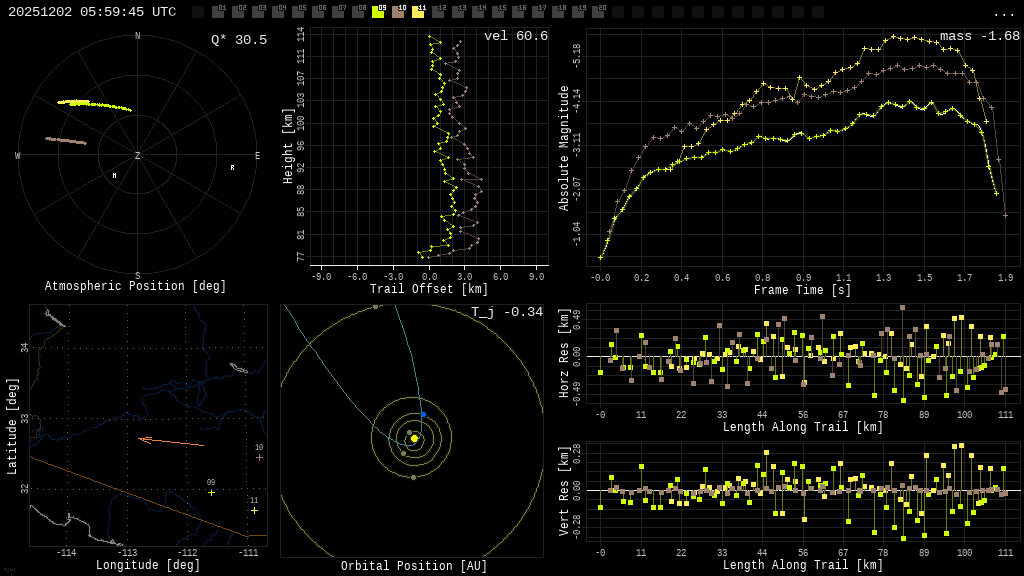Click station 11 cross marker on map
Image resolution: width=1024 pixels, height=576 pixels.
point(254,510)
